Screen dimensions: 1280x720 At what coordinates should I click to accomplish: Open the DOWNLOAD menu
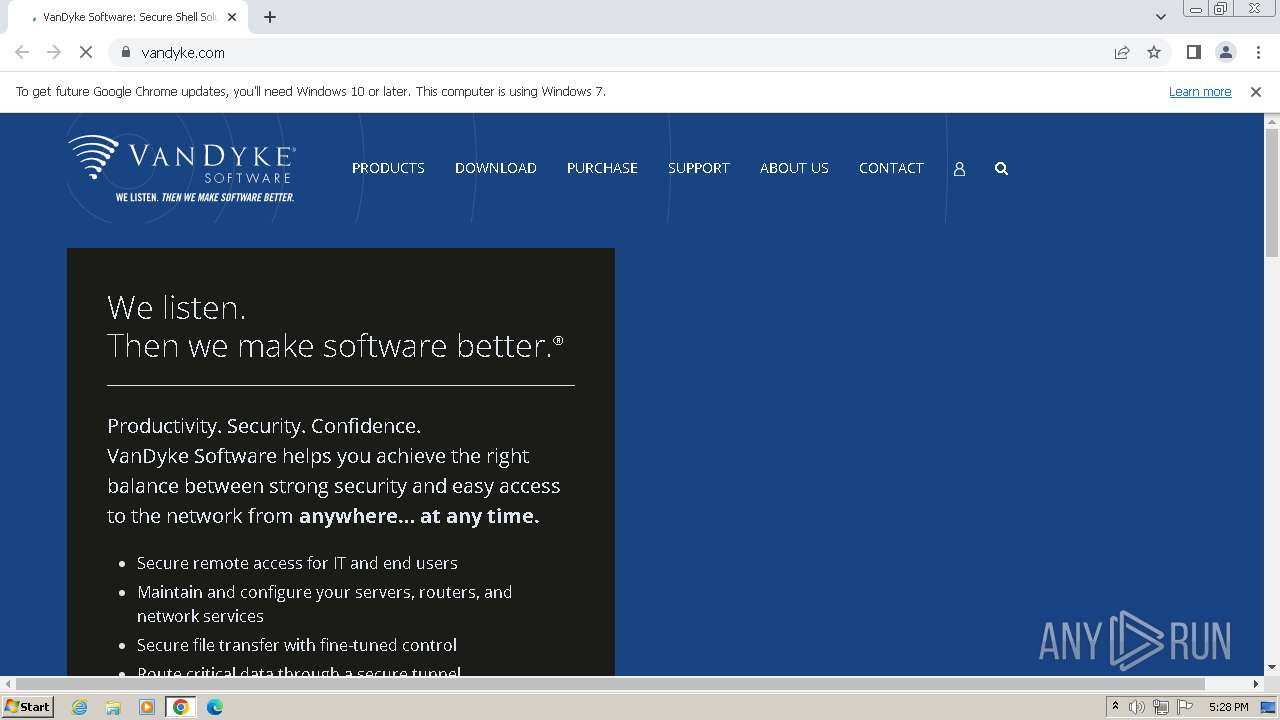(496, 168)
